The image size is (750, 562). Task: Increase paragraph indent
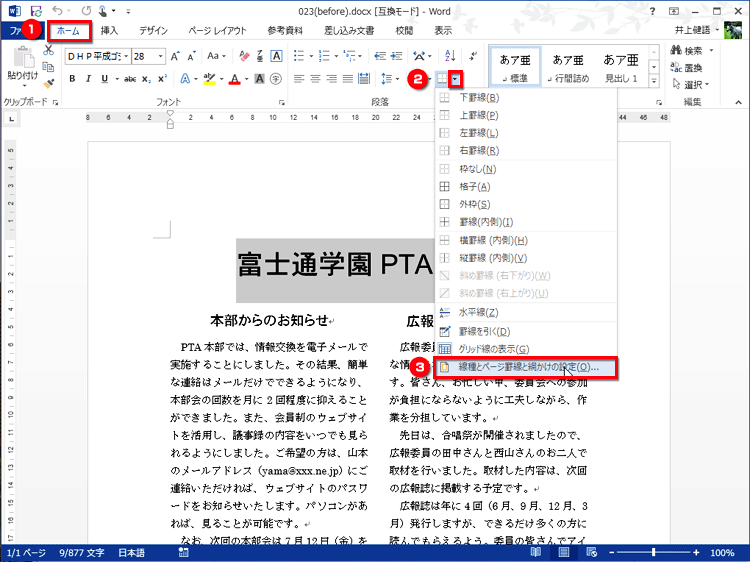point(397,56)
